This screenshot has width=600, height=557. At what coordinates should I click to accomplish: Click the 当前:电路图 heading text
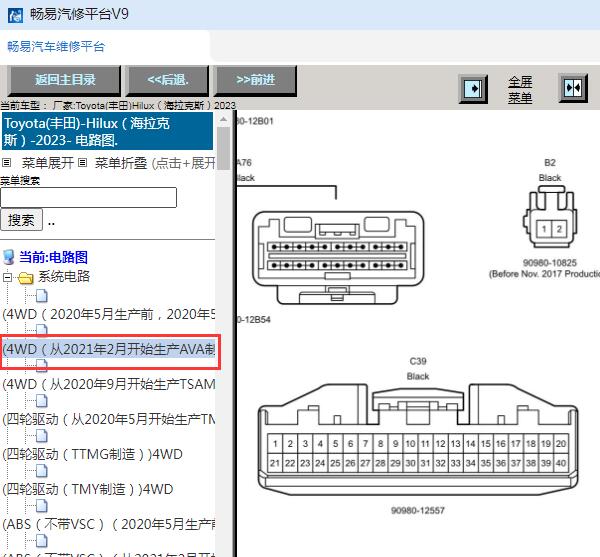pyautogui.click(x=53, y=257)
